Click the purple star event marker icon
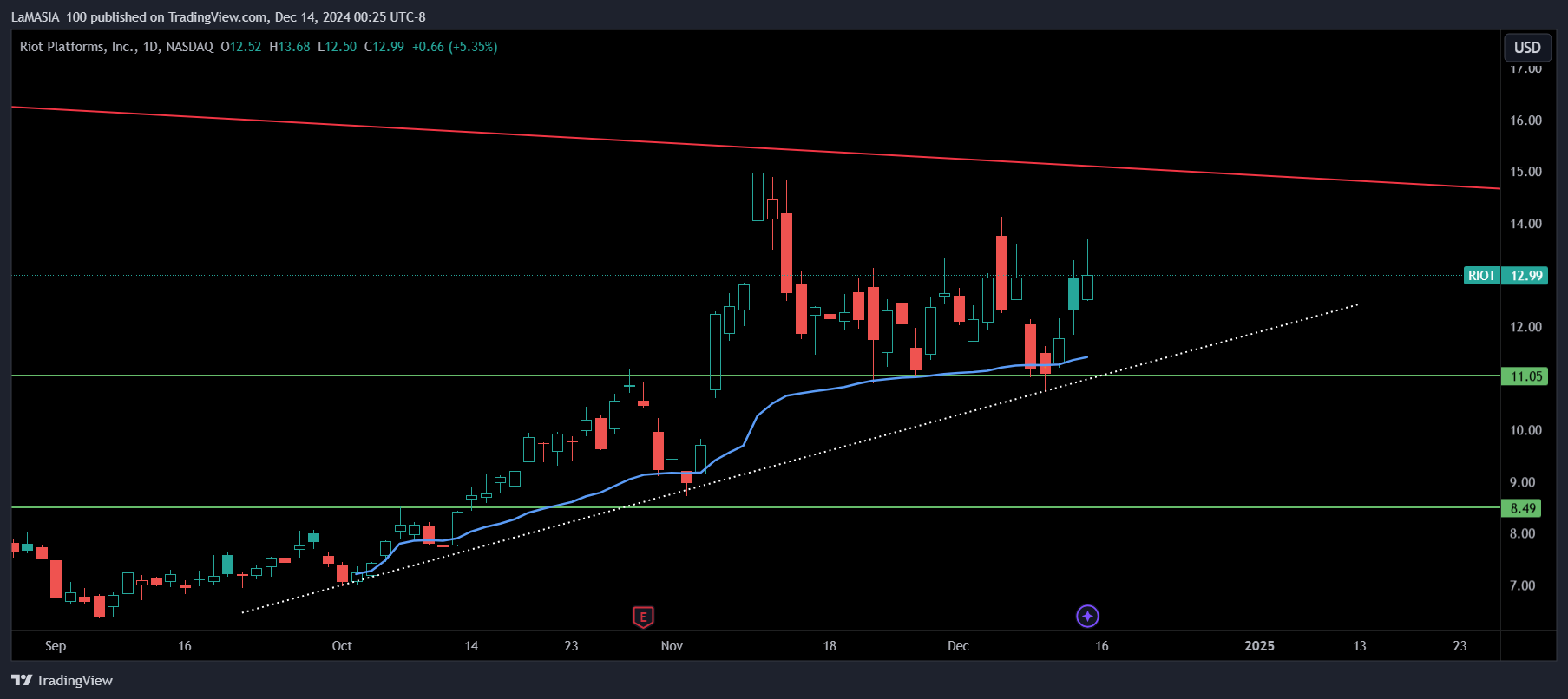The height and width of the screenshot is (699, 1568). 1087,616
